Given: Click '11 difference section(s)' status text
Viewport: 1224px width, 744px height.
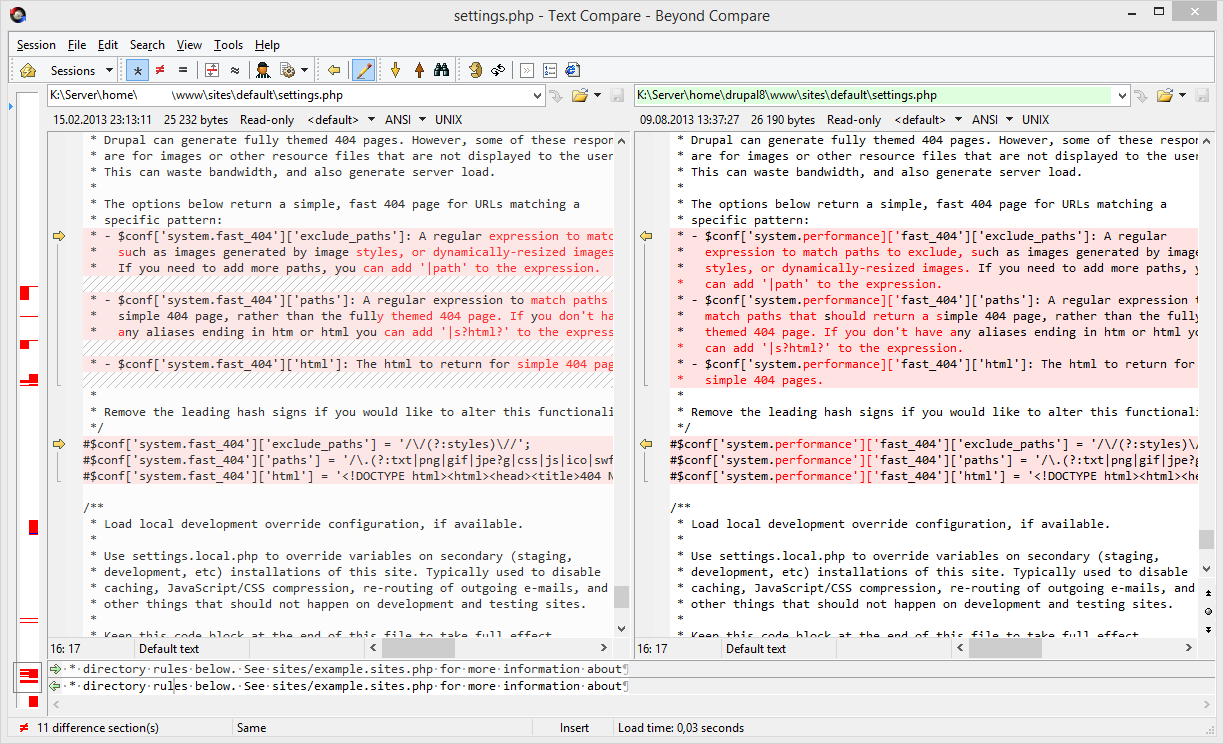Looking at the screenshot, I should [x=98, y=728].
